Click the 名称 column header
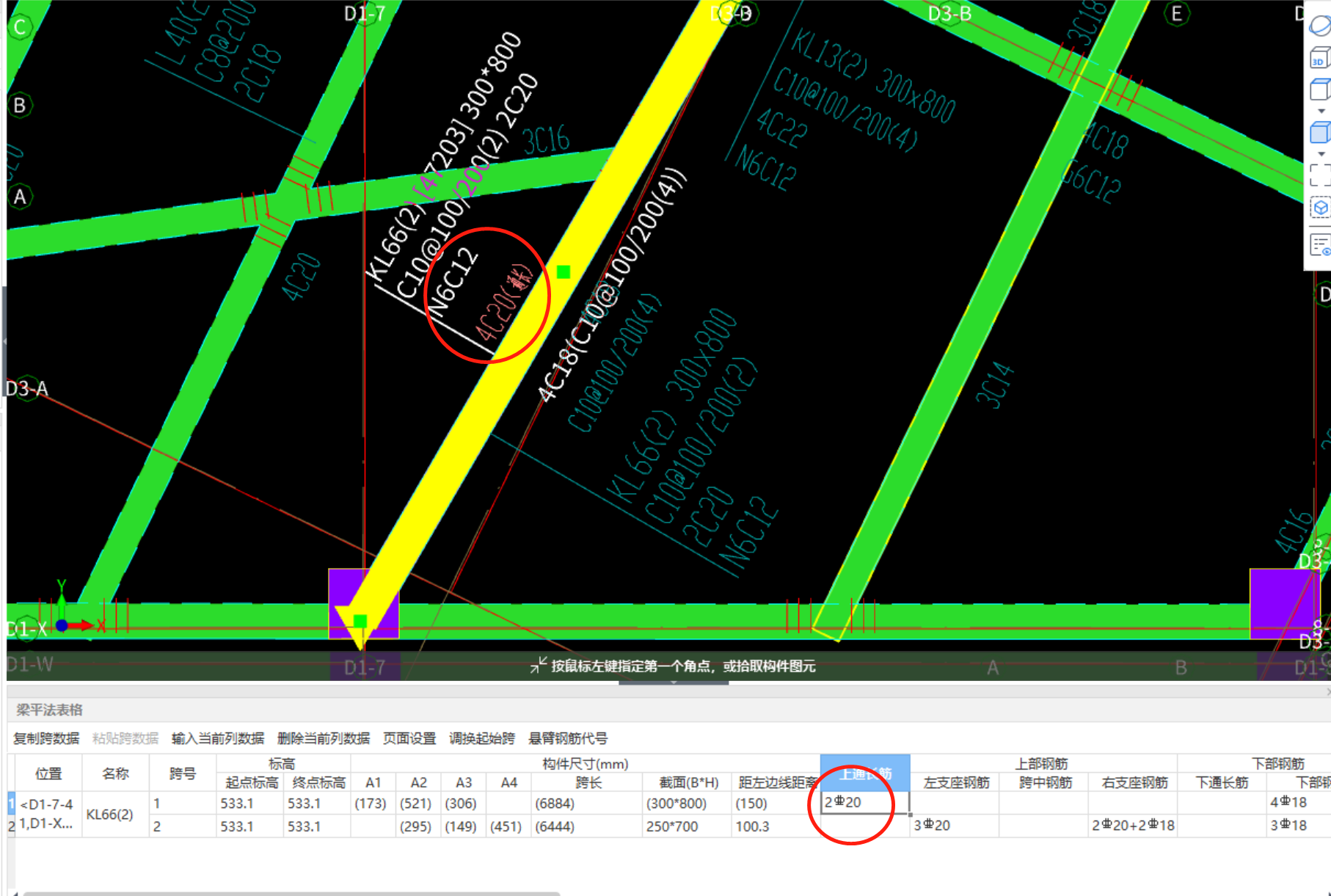Screen dimensions: 1331x896 [115, 773]
